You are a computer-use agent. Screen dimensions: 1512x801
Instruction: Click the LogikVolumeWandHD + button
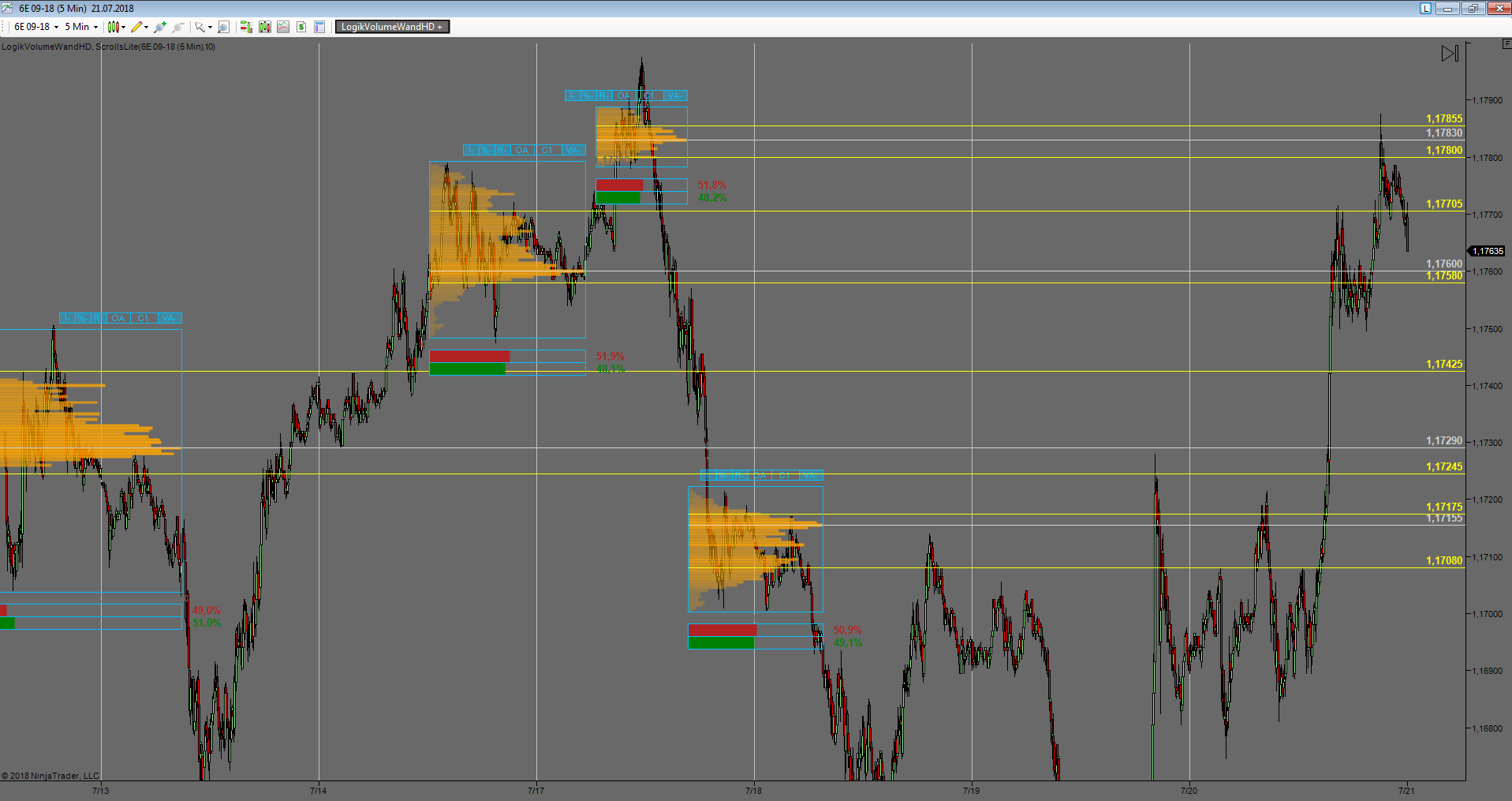tap(392, 27)
